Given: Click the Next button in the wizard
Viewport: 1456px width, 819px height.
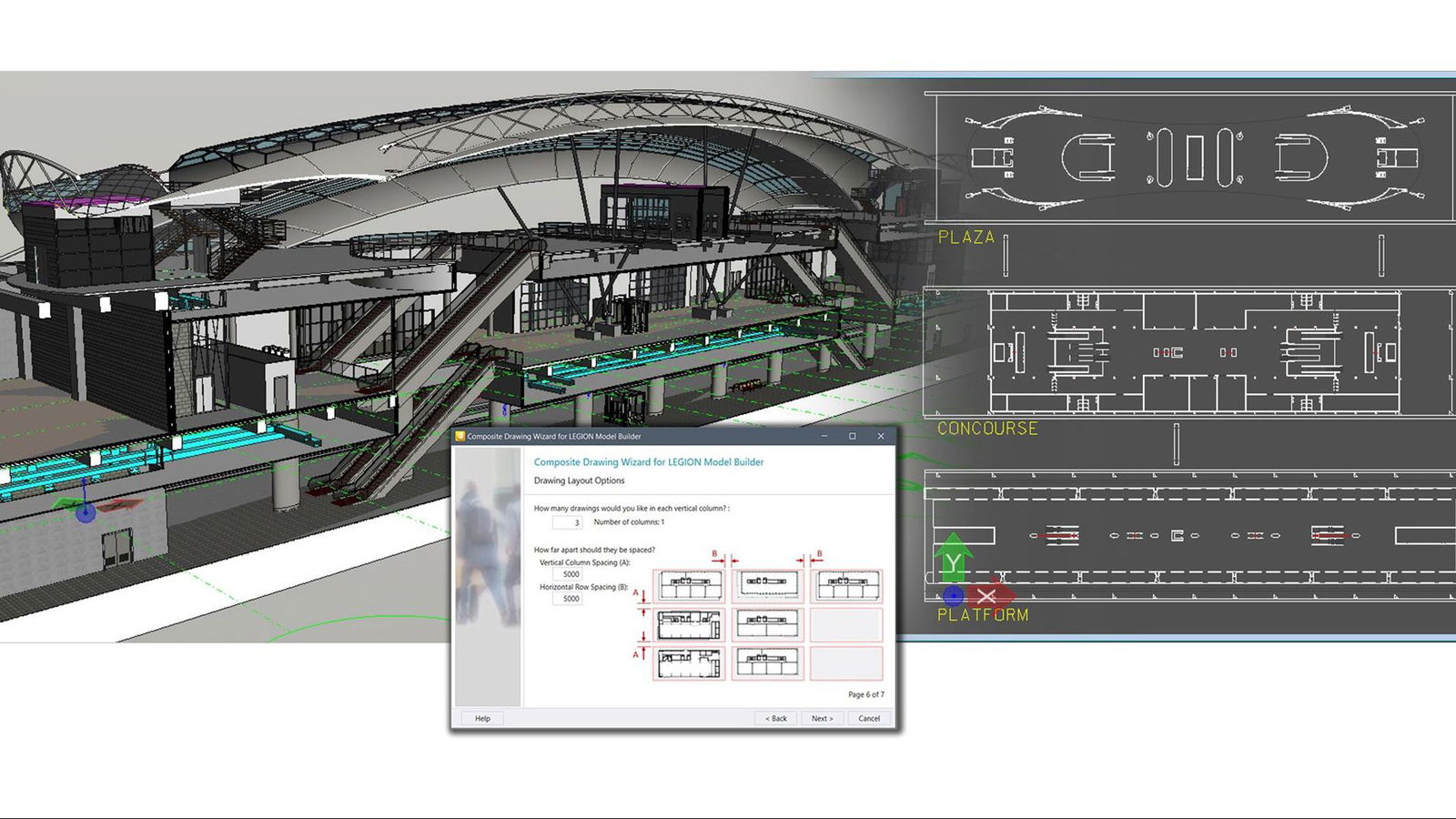Looking at the screenshot, I should (x=822, y=718).
